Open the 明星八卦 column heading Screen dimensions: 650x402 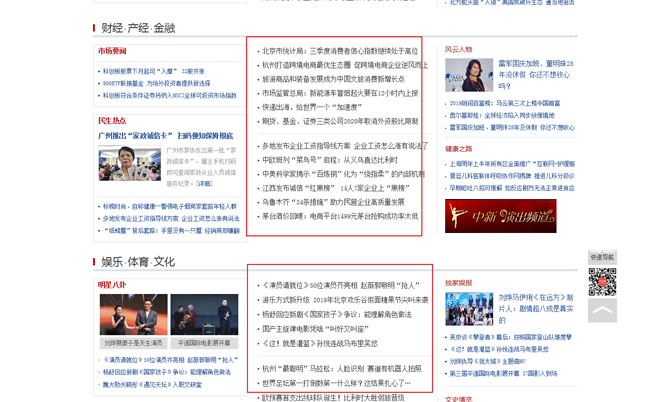(x=112, y=285)
